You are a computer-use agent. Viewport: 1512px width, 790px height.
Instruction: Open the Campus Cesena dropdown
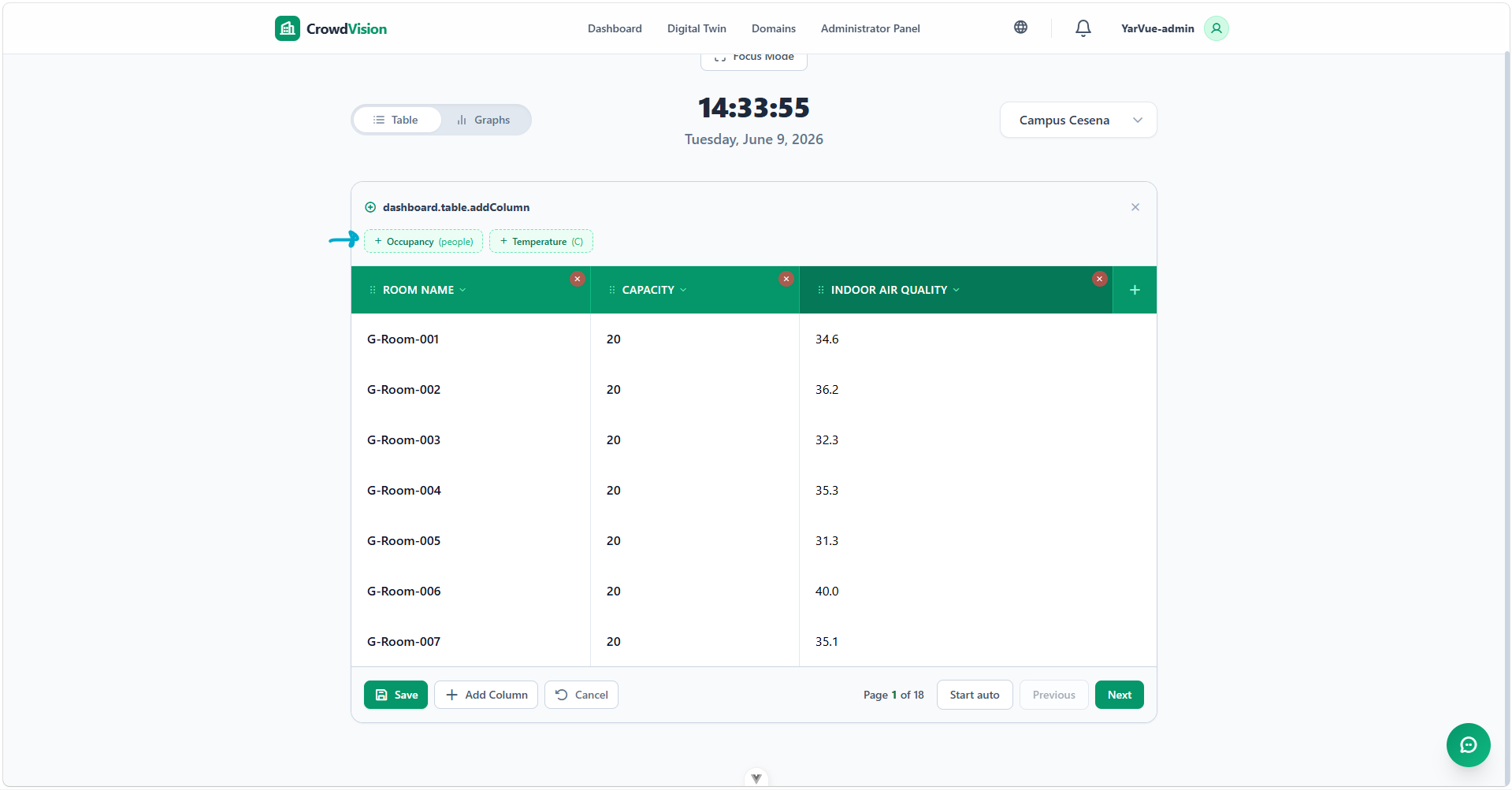(1078, 120)
